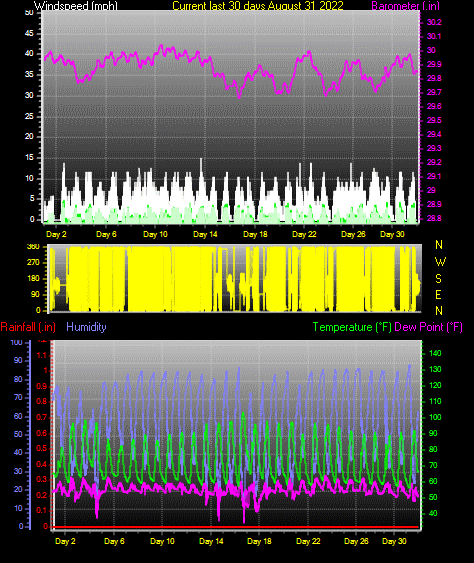Click 15 on the windspeed axis
This screenshot has height=563, width=474.
coord(29,158)
